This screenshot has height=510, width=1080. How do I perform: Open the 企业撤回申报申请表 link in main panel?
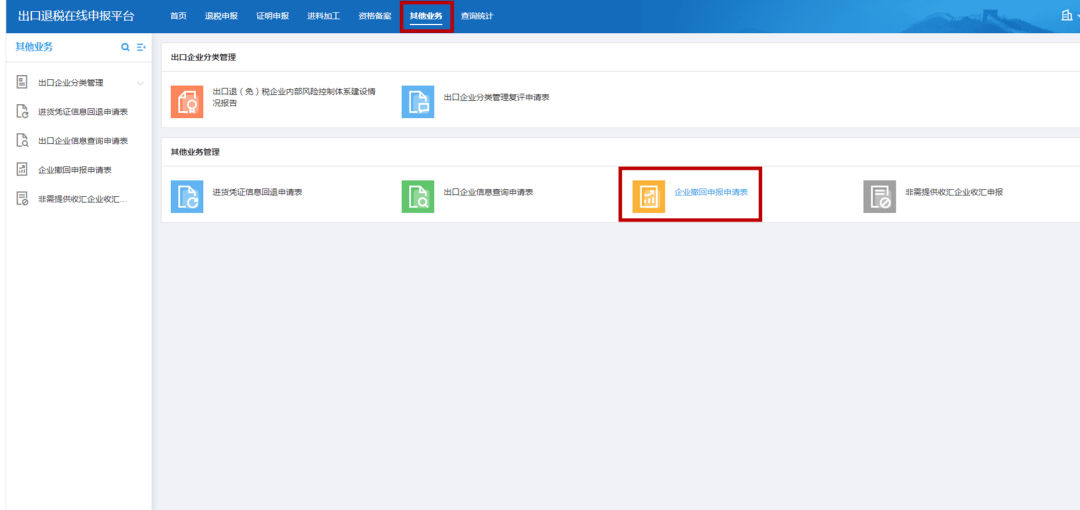pos(711,192)
